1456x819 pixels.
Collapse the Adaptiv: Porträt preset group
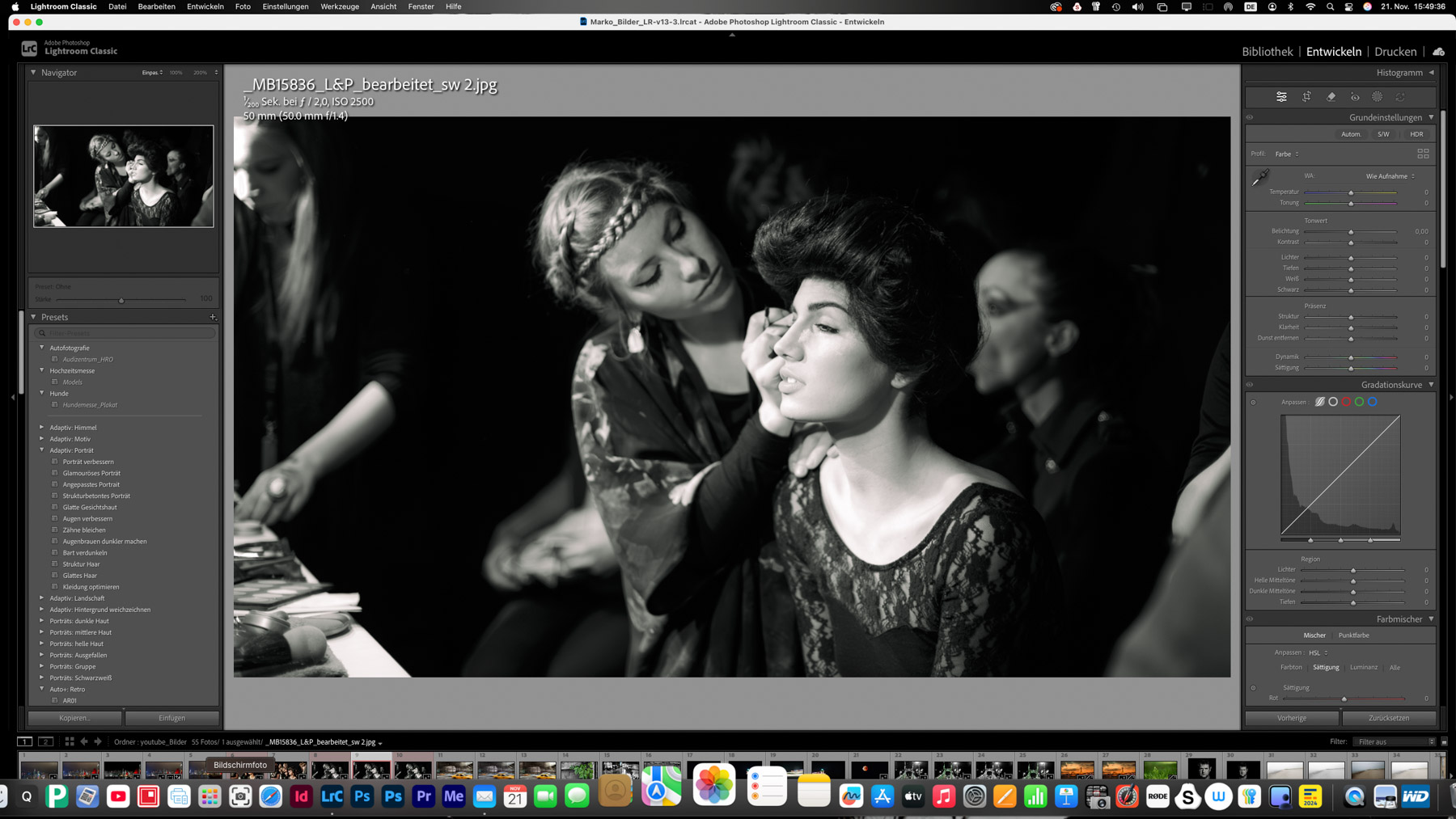(x=42, y=450)
